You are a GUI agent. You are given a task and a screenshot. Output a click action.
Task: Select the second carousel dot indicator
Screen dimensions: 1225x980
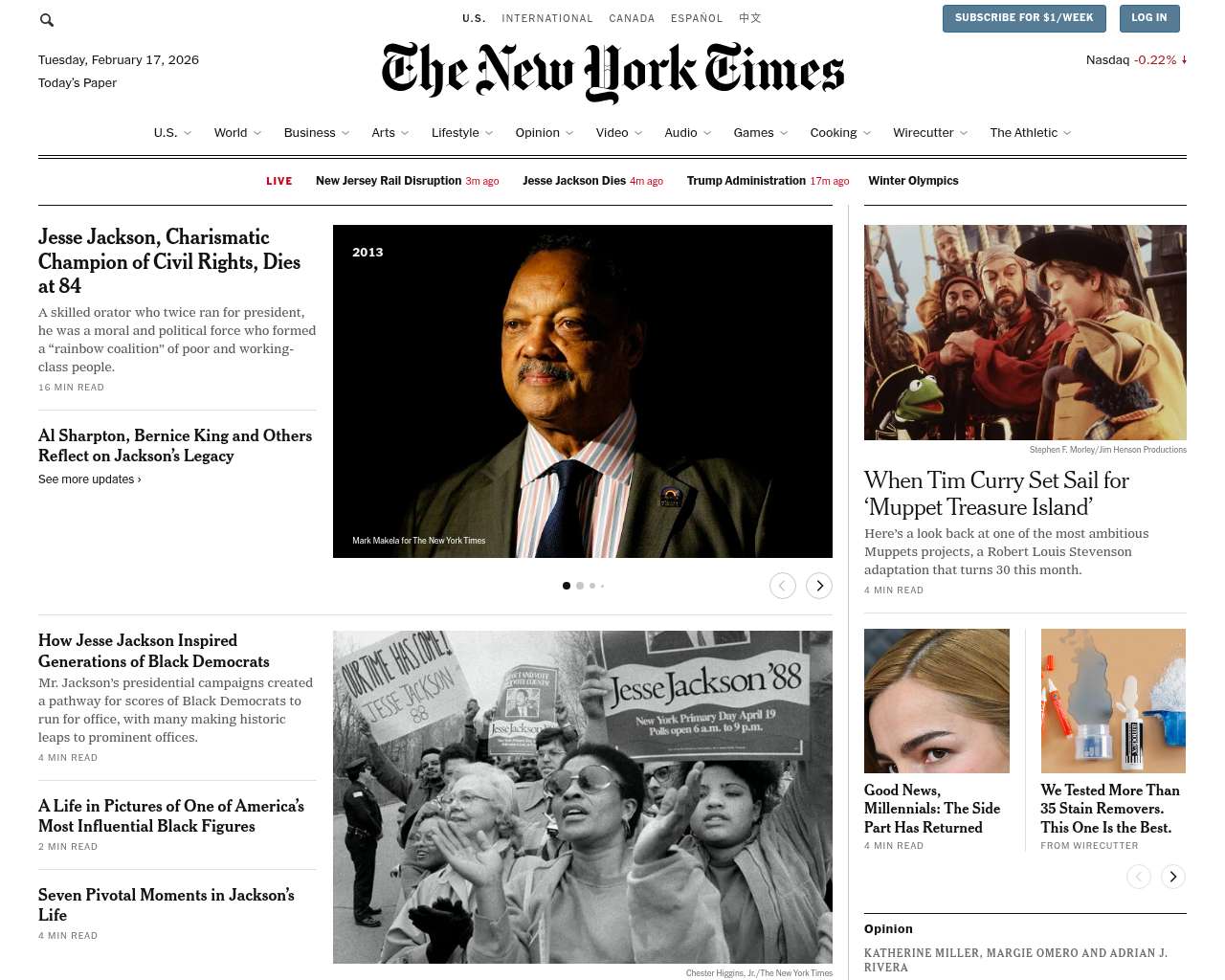tap(580, 586)
